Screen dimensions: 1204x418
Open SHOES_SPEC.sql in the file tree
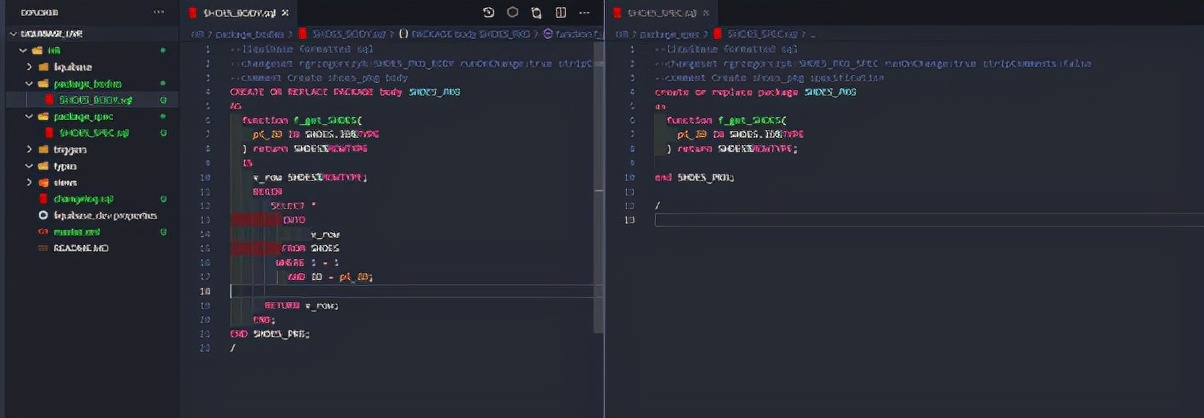[90, 132]
